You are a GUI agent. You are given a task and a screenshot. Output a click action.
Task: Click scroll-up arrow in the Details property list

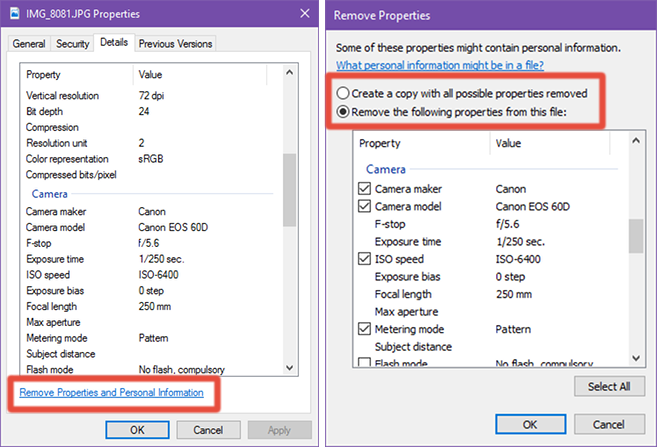pos(289,74)
